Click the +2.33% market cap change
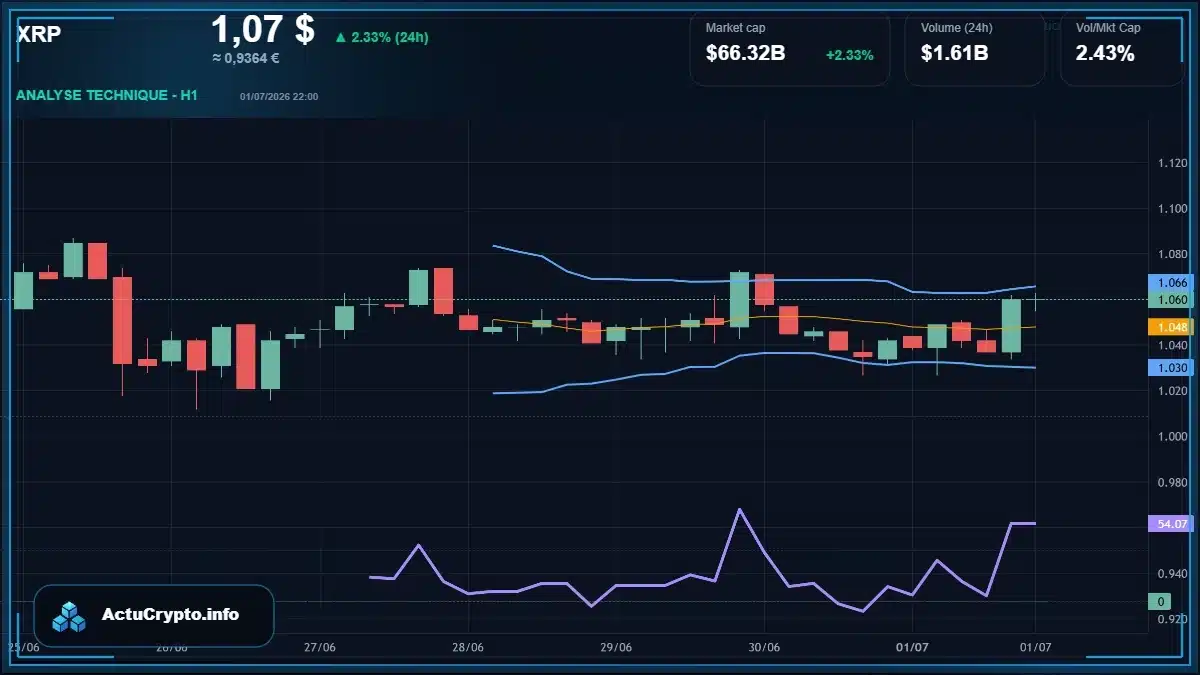 point(849,55)
